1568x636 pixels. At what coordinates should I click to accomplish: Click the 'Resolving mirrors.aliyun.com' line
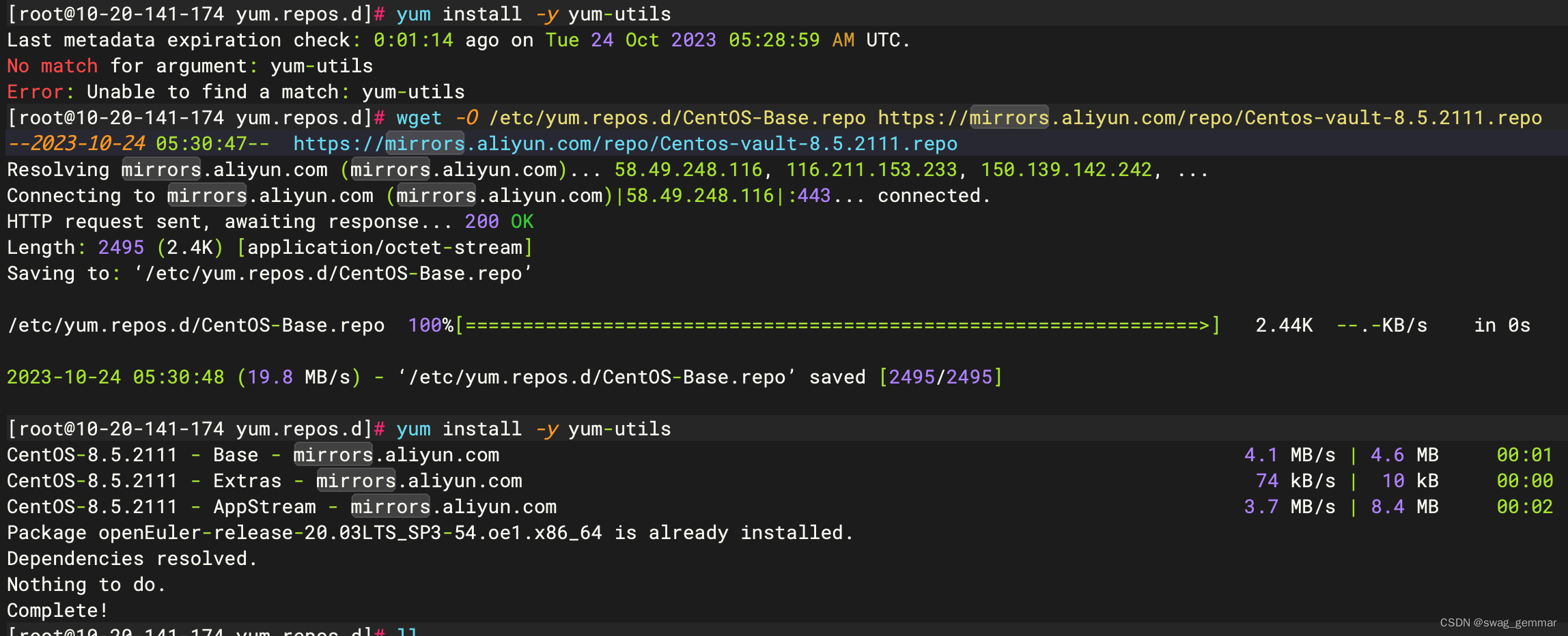[608, 169]
